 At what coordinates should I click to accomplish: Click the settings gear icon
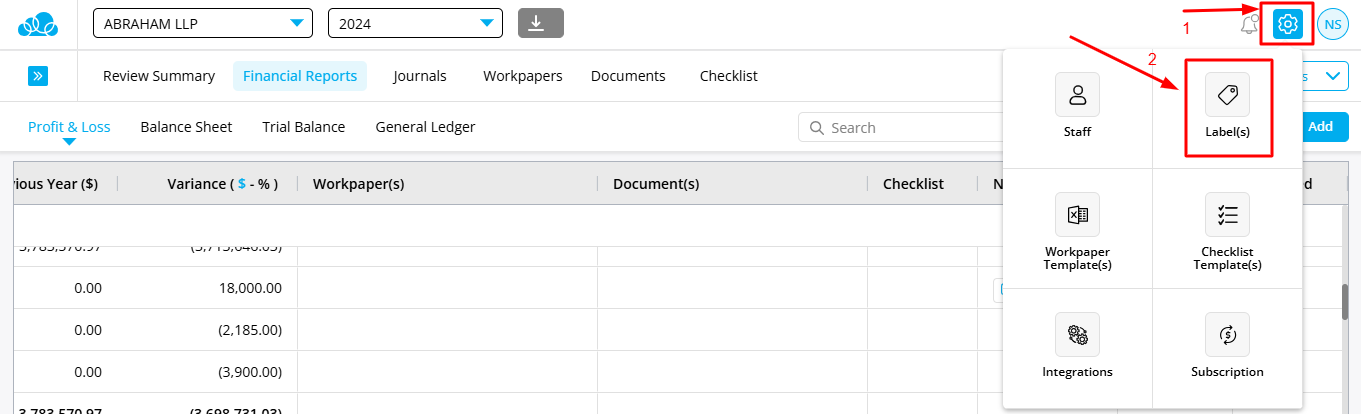pyautogui.click(x=1288, y=25)
